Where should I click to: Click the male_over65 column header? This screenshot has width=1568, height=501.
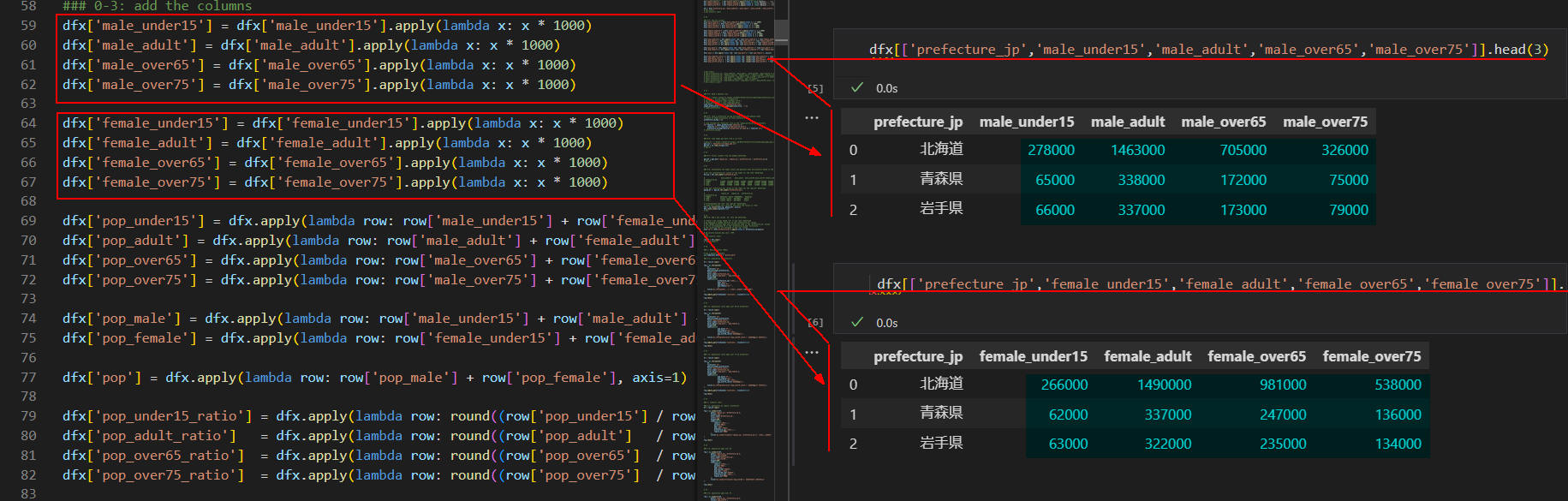coord(1224,122)
